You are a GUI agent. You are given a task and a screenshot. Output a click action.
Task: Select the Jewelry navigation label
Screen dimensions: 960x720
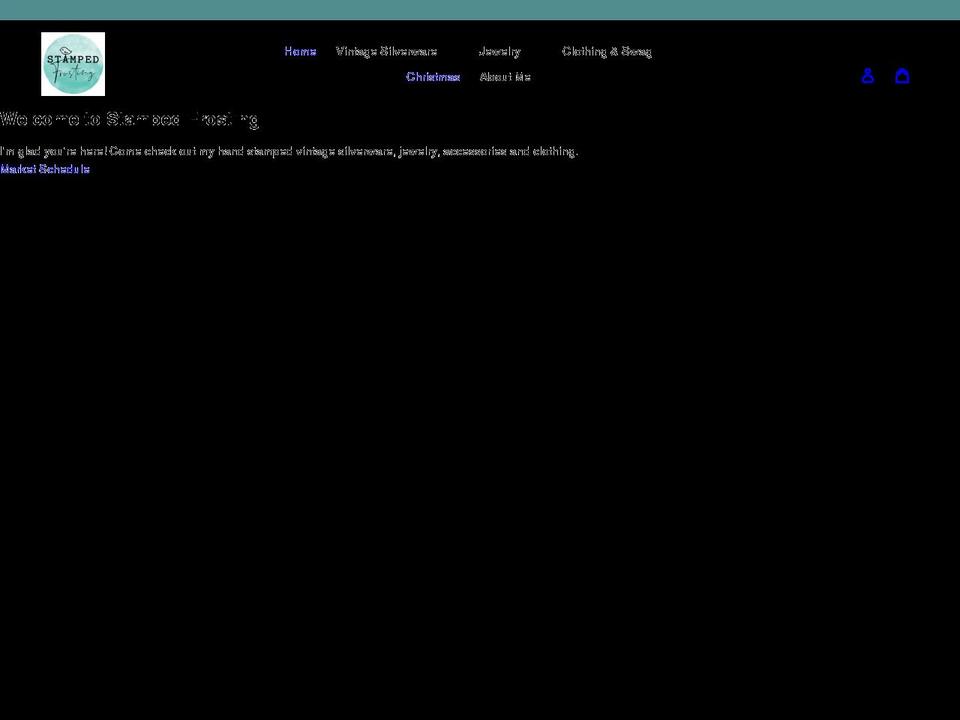coord(500,51)
